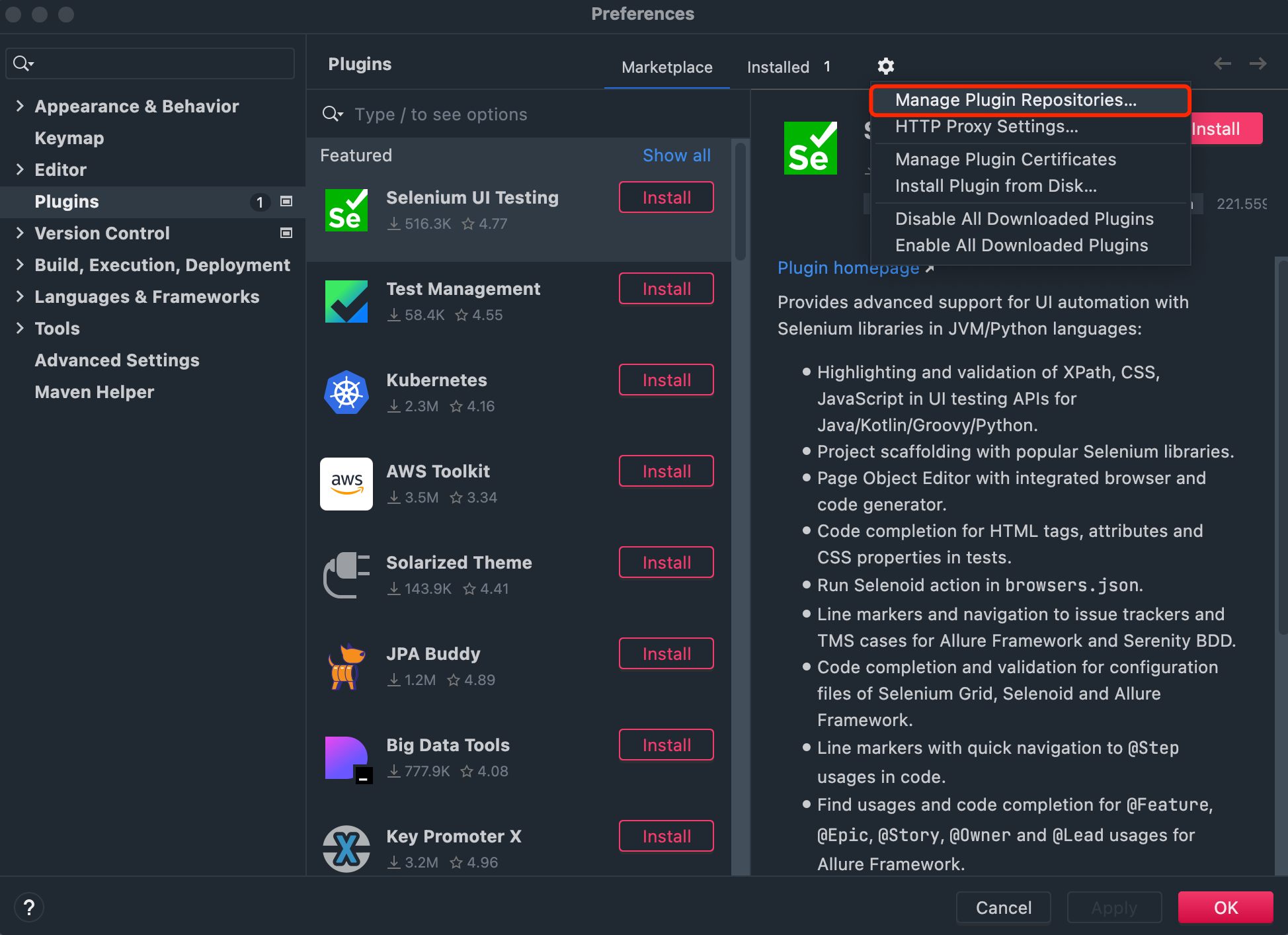Click the AWS Toolkit plugin icon
The height and width of the screenshot is (935, 1288).
(346, 484)
